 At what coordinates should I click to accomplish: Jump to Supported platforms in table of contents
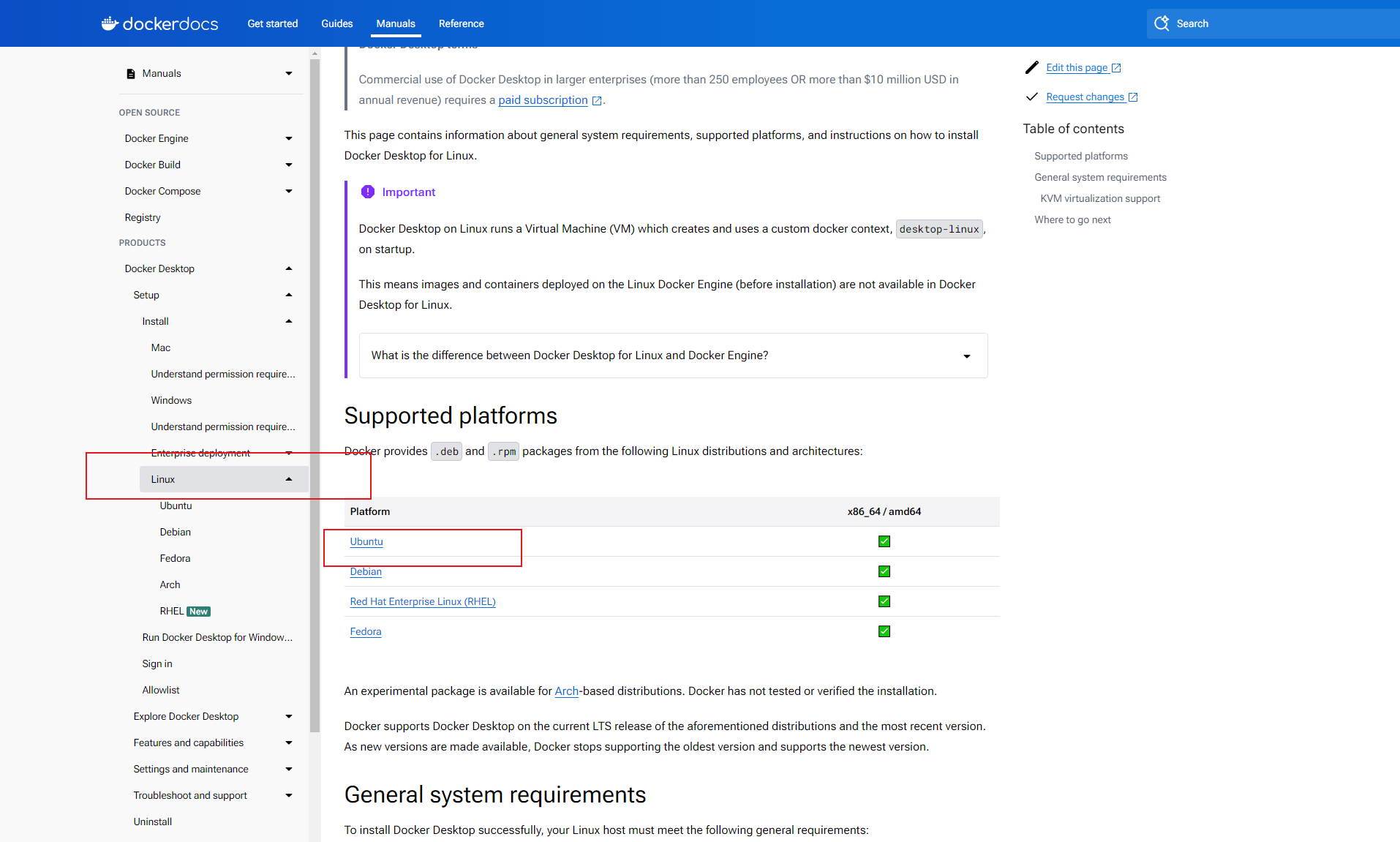click(x=1080, y=156)
